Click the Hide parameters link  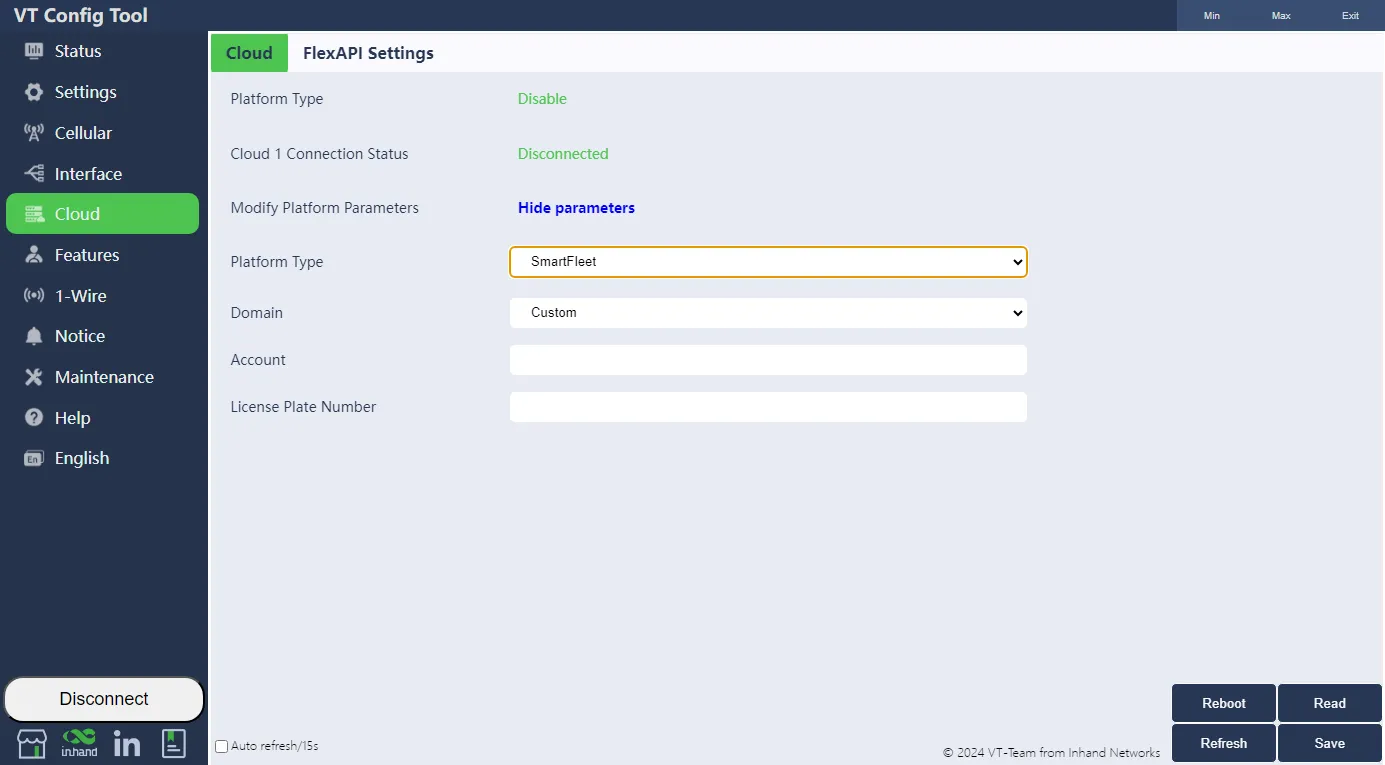coord(576,208)
